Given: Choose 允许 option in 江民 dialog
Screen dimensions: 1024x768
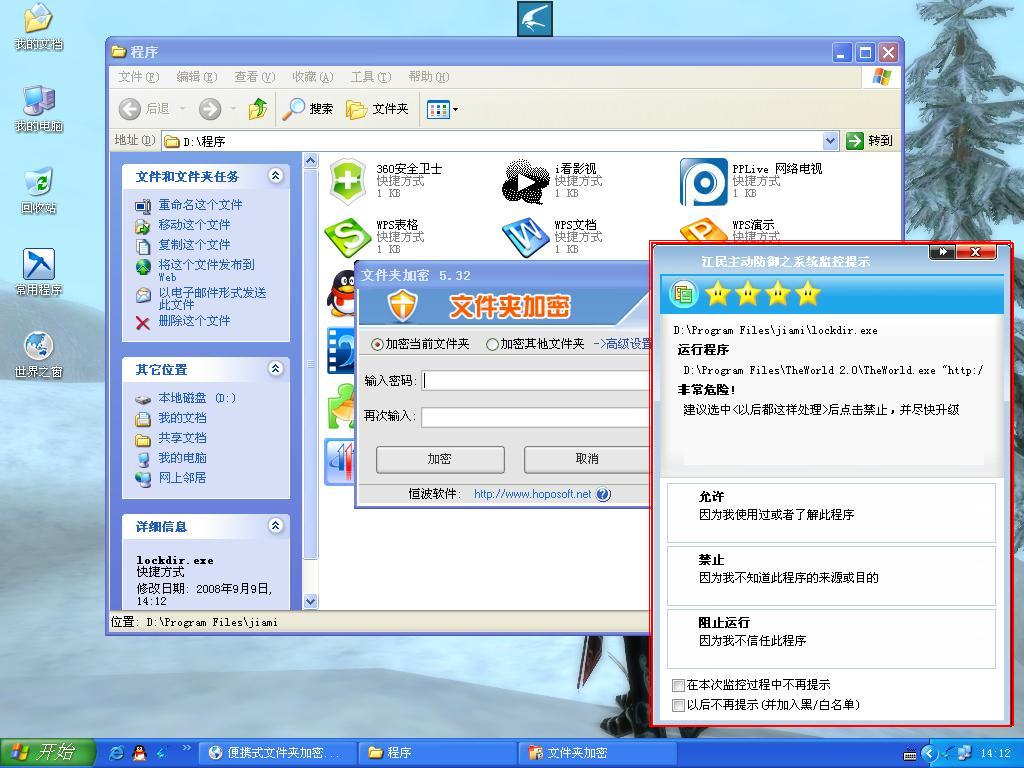Looking at the screenshot, I should pos(831,513).
